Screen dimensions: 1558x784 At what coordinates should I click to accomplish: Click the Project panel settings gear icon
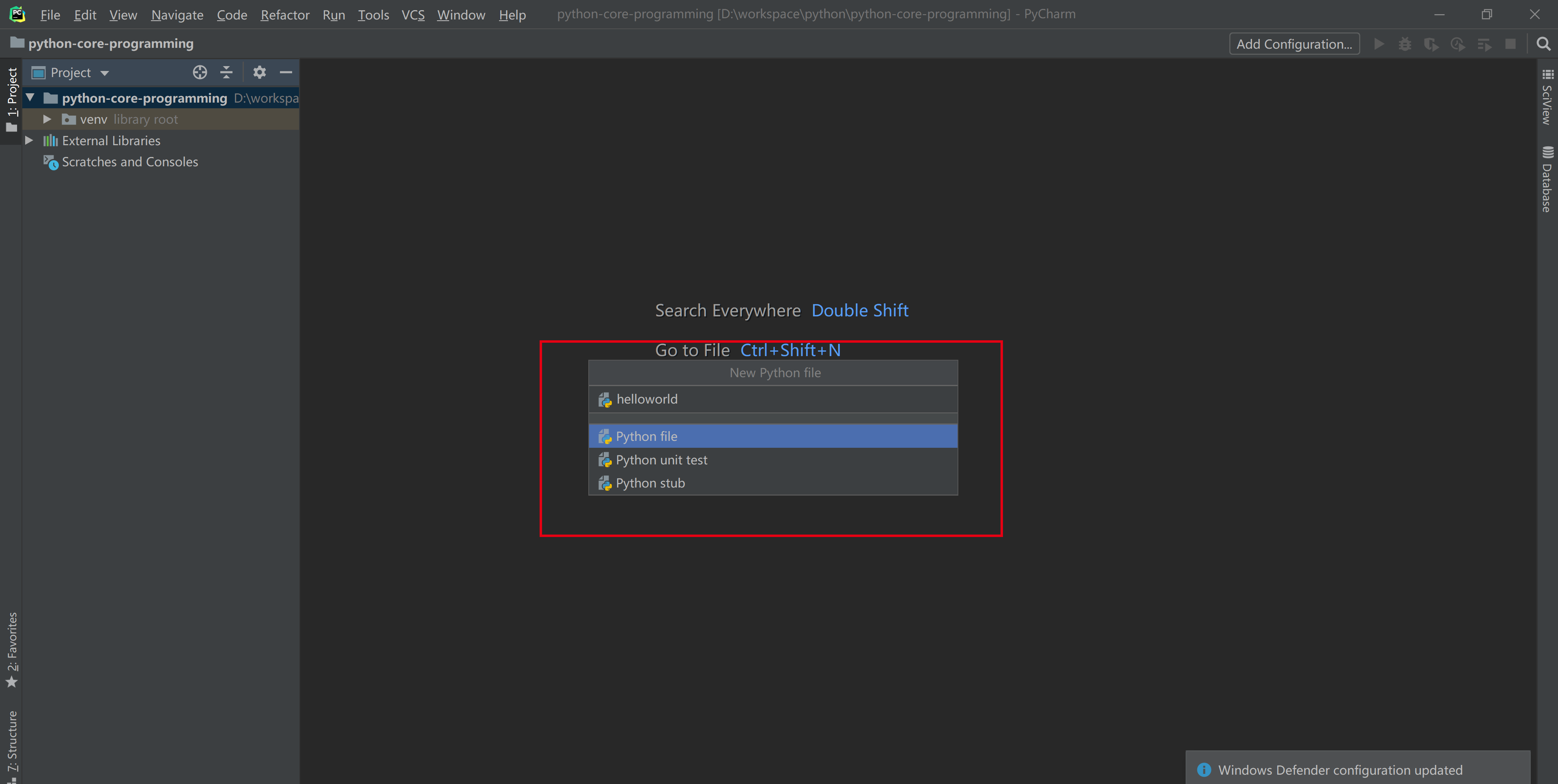258,72
